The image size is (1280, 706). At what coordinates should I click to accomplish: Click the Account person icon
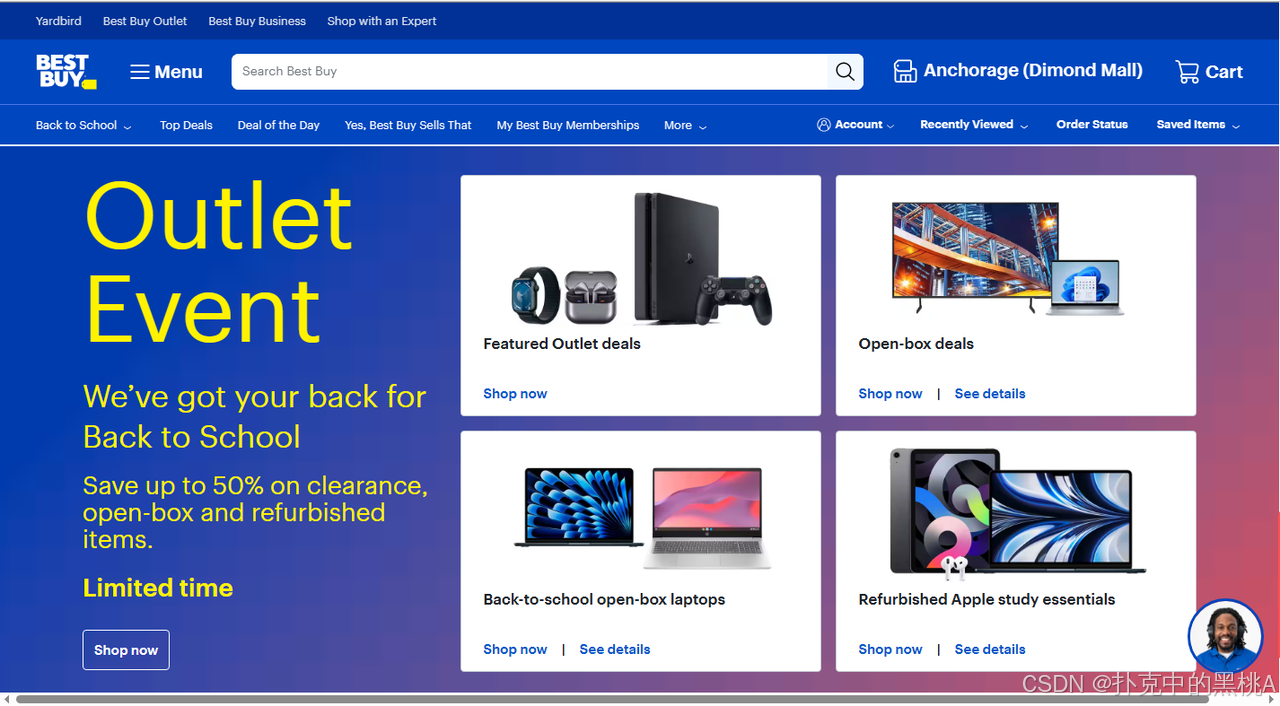click(x=824, y=125)
